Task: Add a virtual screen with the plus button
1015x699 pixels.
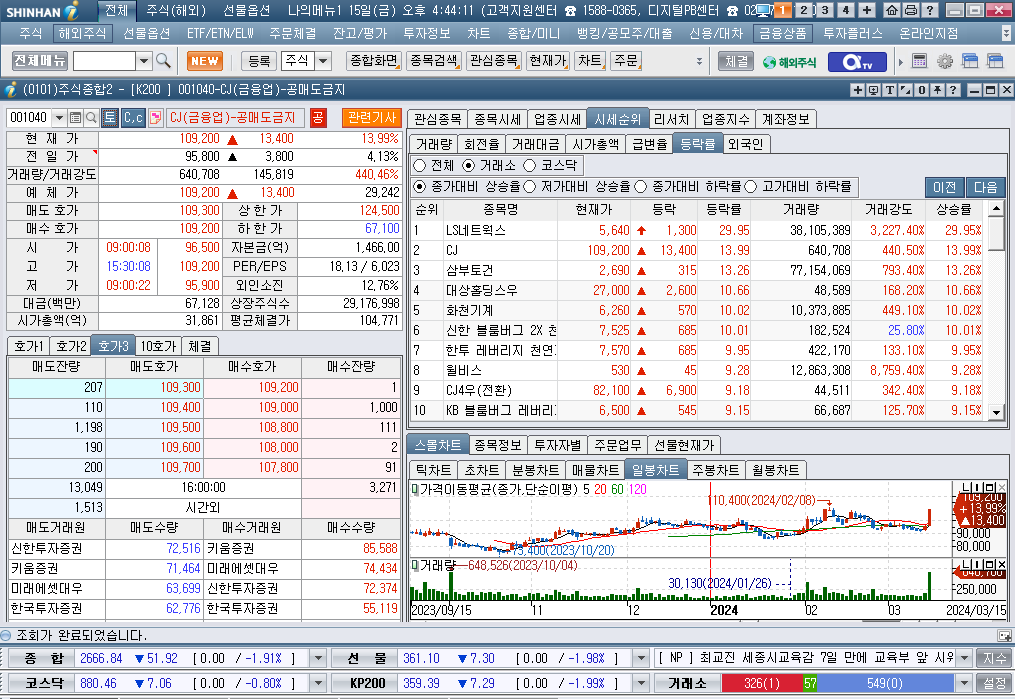Action: [x=867, y=10]
